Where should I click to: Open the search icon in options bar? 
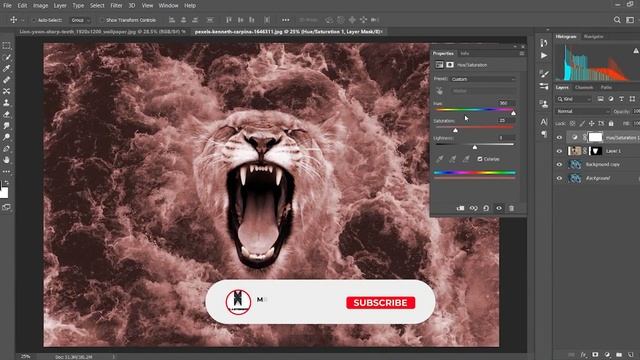tap(617, 20)
